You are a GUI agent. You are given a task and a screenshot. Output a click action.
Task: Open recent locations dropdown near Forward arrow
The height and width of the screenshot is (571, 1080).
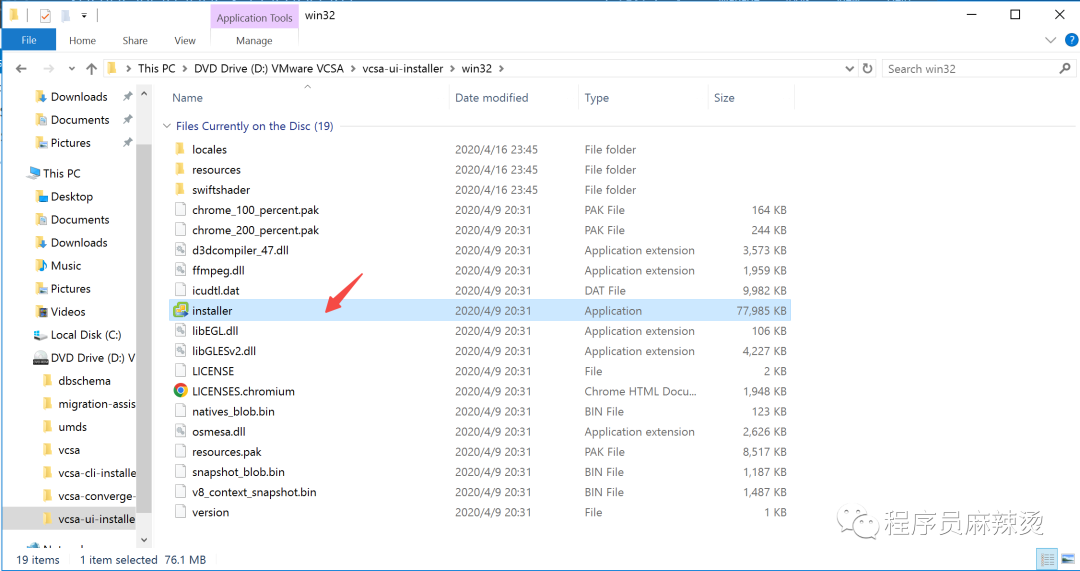(72, 69)
